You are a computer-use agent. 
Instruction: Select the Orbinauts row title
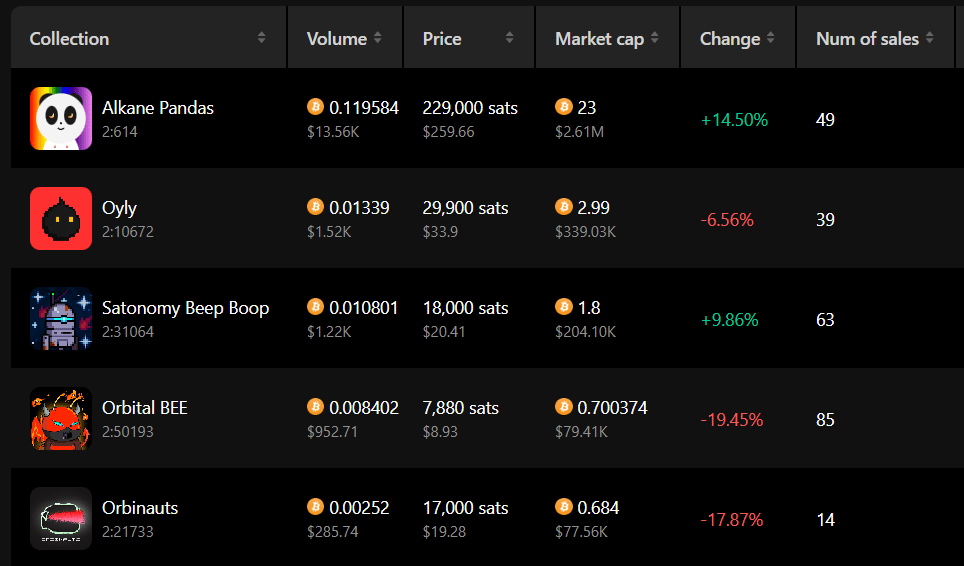click(140, 508)
